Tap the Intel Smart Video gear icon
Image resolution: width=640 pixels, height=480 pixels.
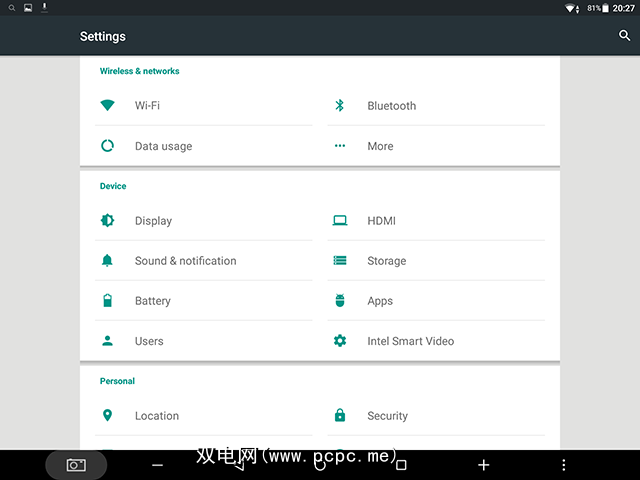[x=340, y=341]
